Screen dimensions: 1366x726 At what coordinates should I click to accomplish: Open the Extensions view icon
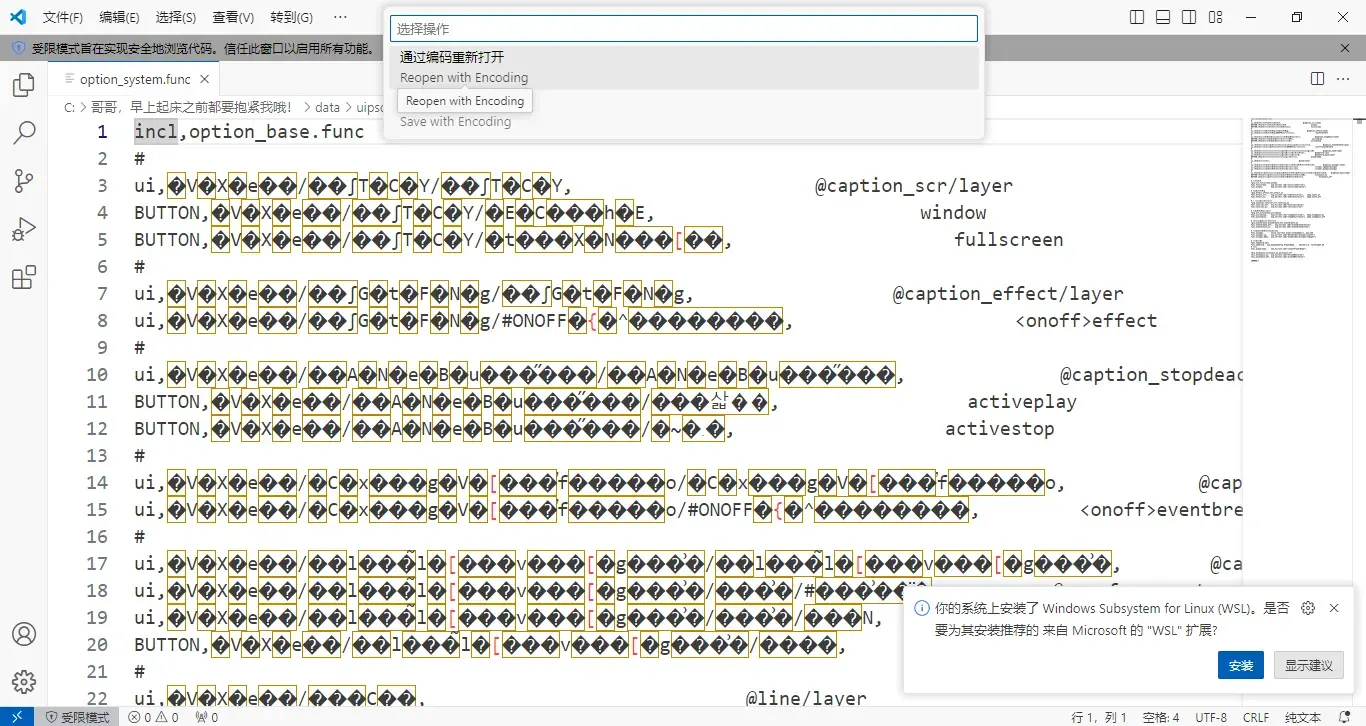pos(24,277)
